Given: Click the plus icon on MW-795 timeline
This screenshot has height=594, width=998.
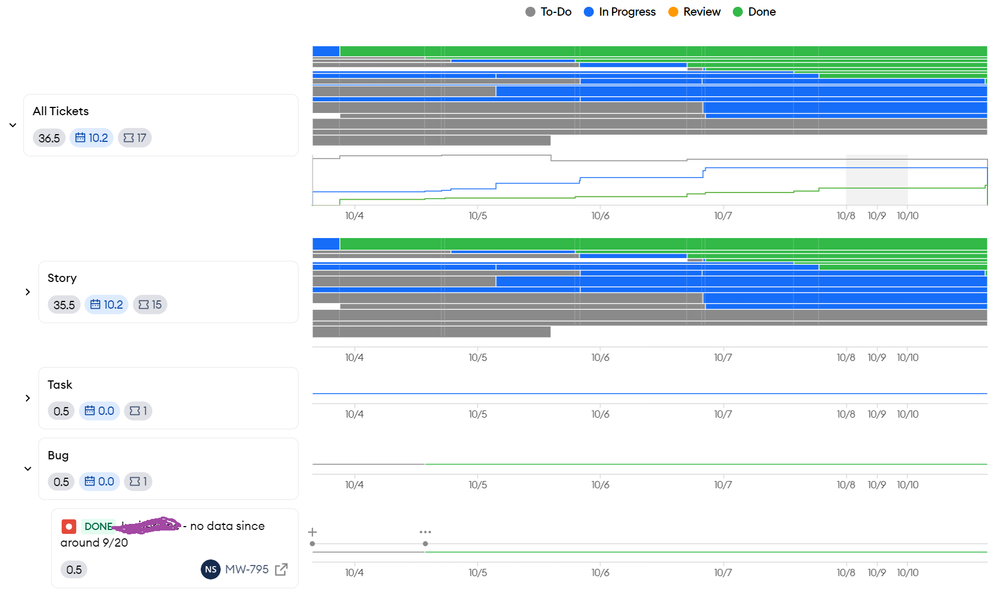Looking at the screenshot, I should point(312,532).
